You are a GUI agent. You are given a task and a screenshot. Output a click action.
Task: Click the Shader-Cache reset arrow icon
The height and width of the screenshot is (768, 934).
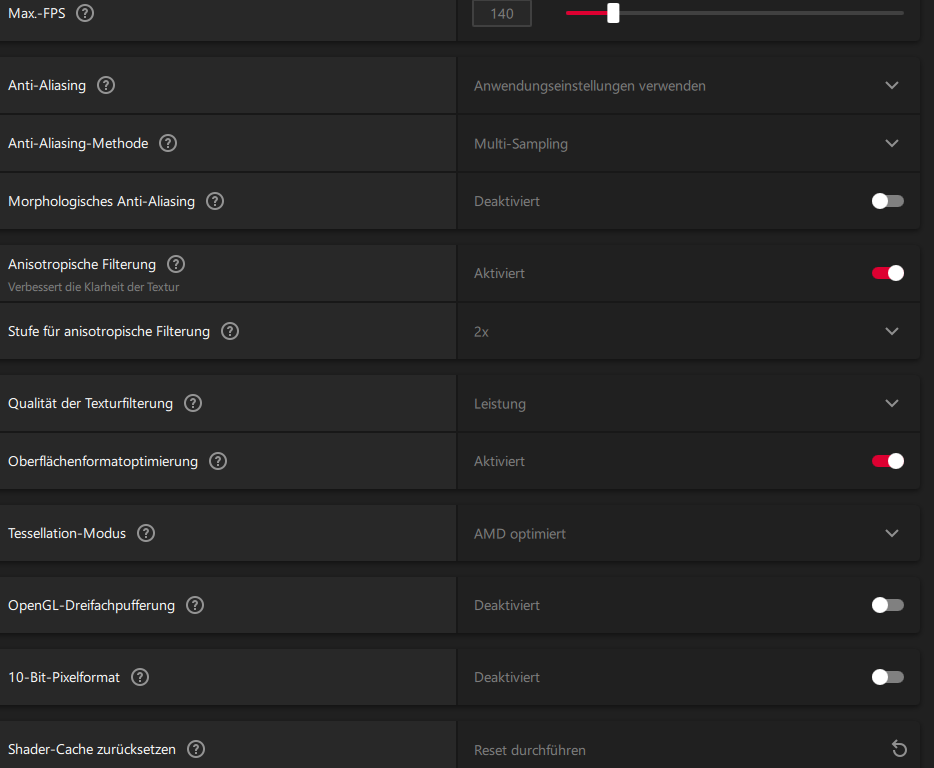click(899, 749)
